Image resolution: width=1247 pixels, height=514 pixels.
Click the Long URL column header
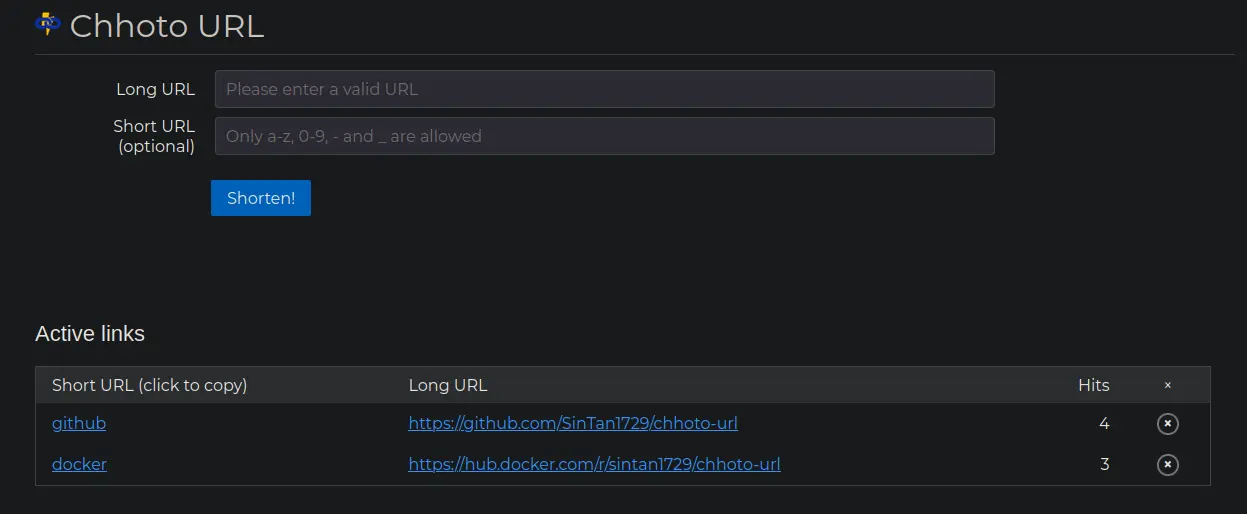pos(448,385)
